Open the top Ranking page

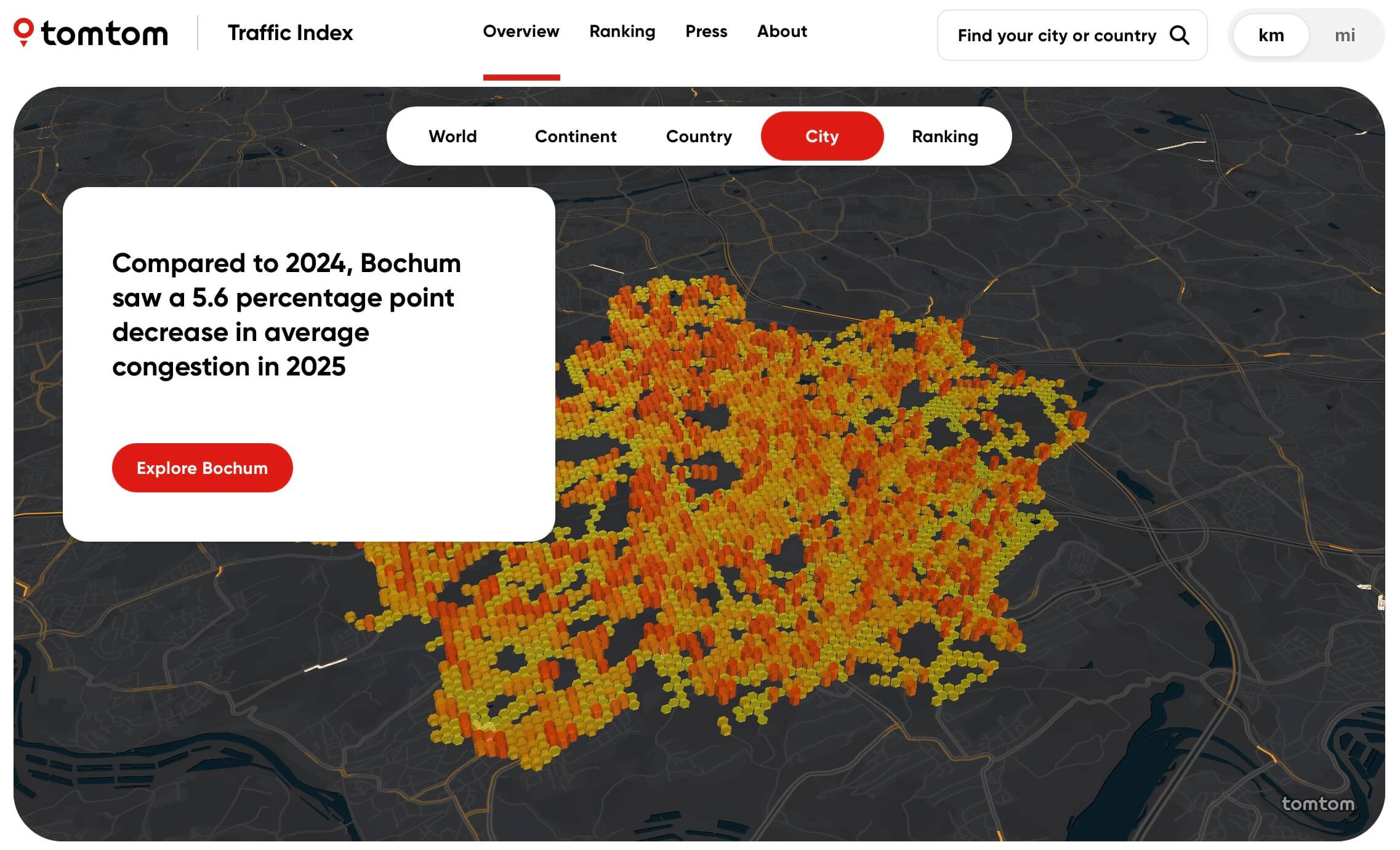622,31
